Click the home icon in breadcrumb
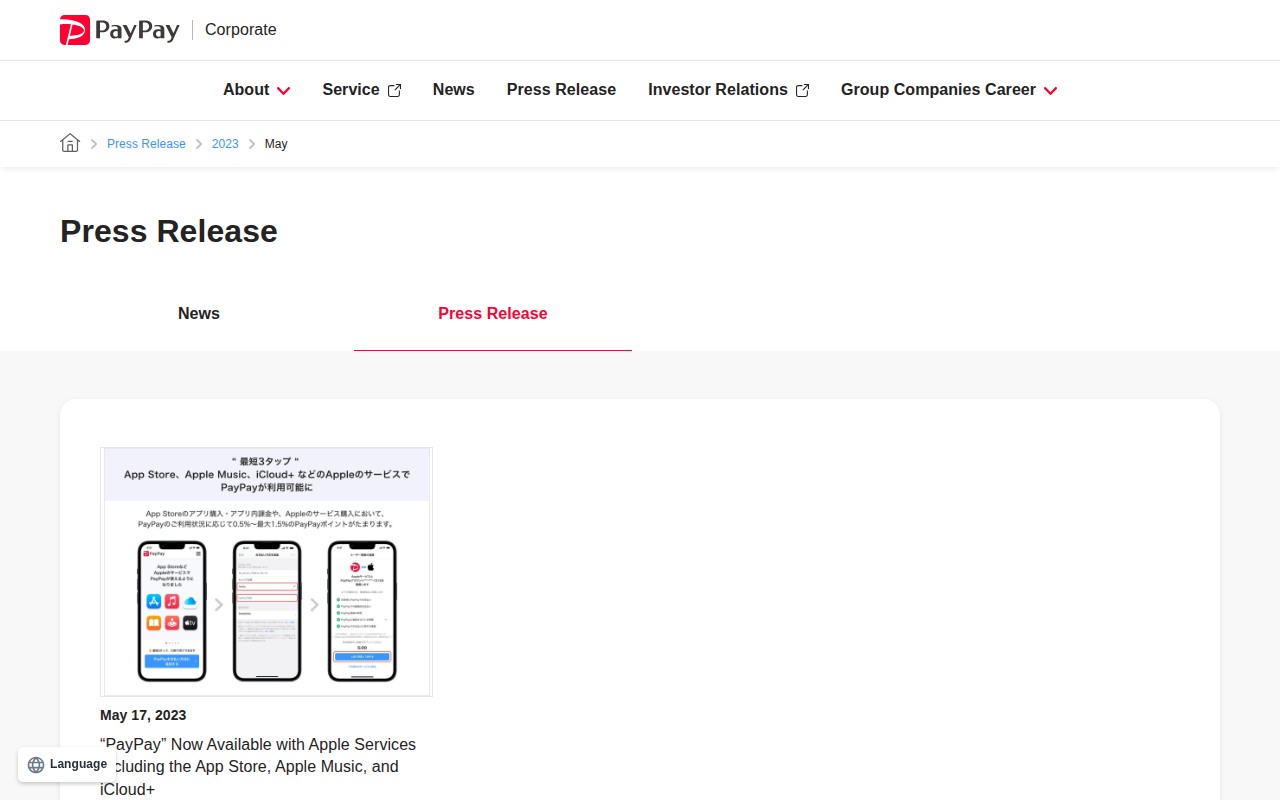The width and height of the screenshot is (1280, 800). 70,143
